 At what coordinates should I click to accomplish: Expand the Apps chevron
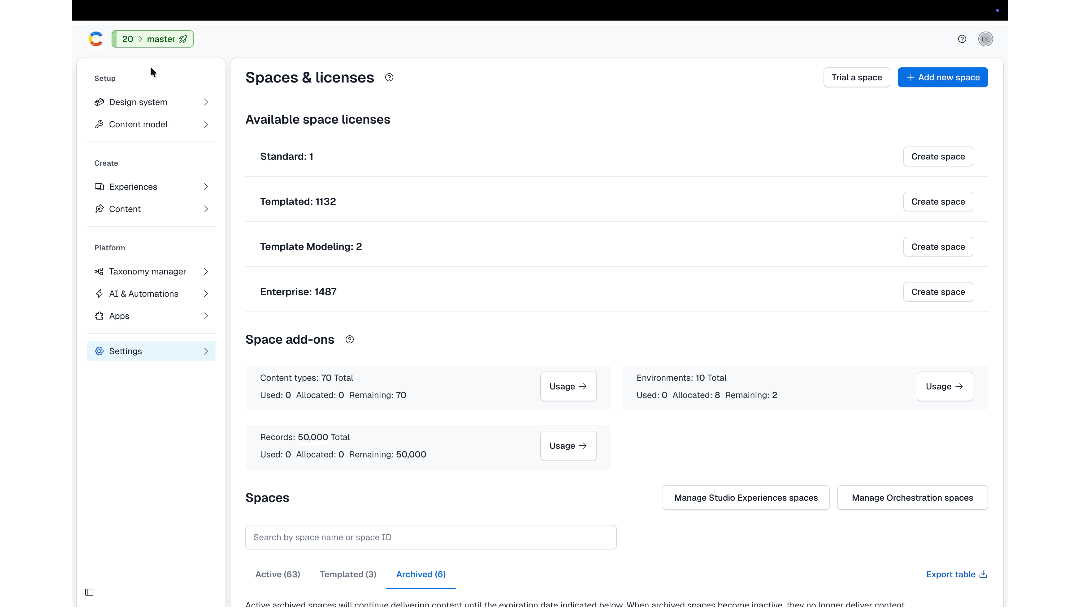pos(206,316)
